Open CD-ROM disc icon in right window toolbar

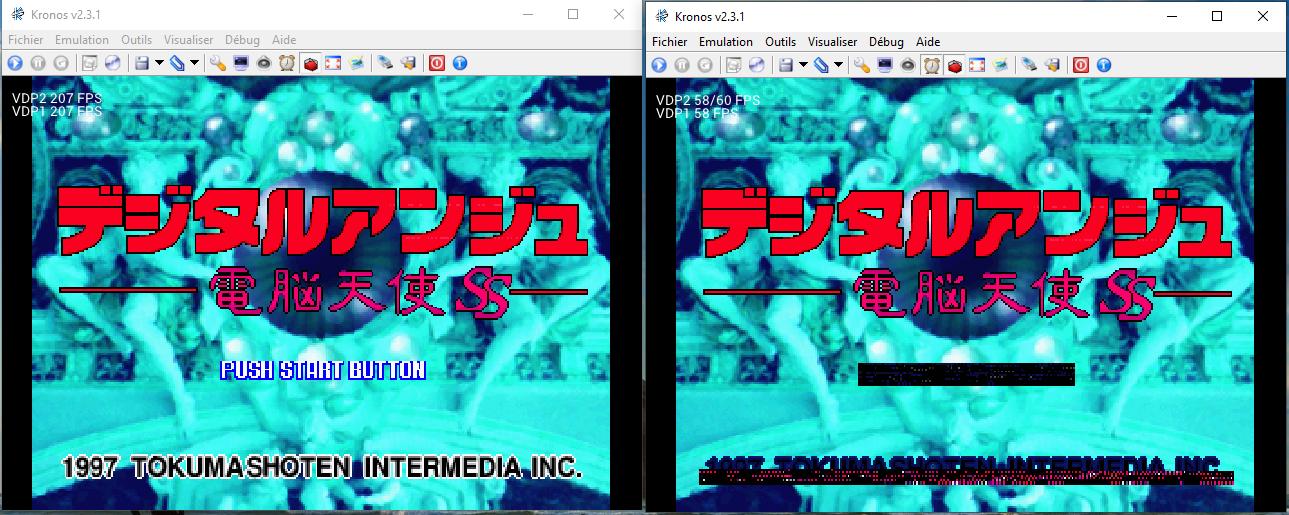click(x=756, y=64)
